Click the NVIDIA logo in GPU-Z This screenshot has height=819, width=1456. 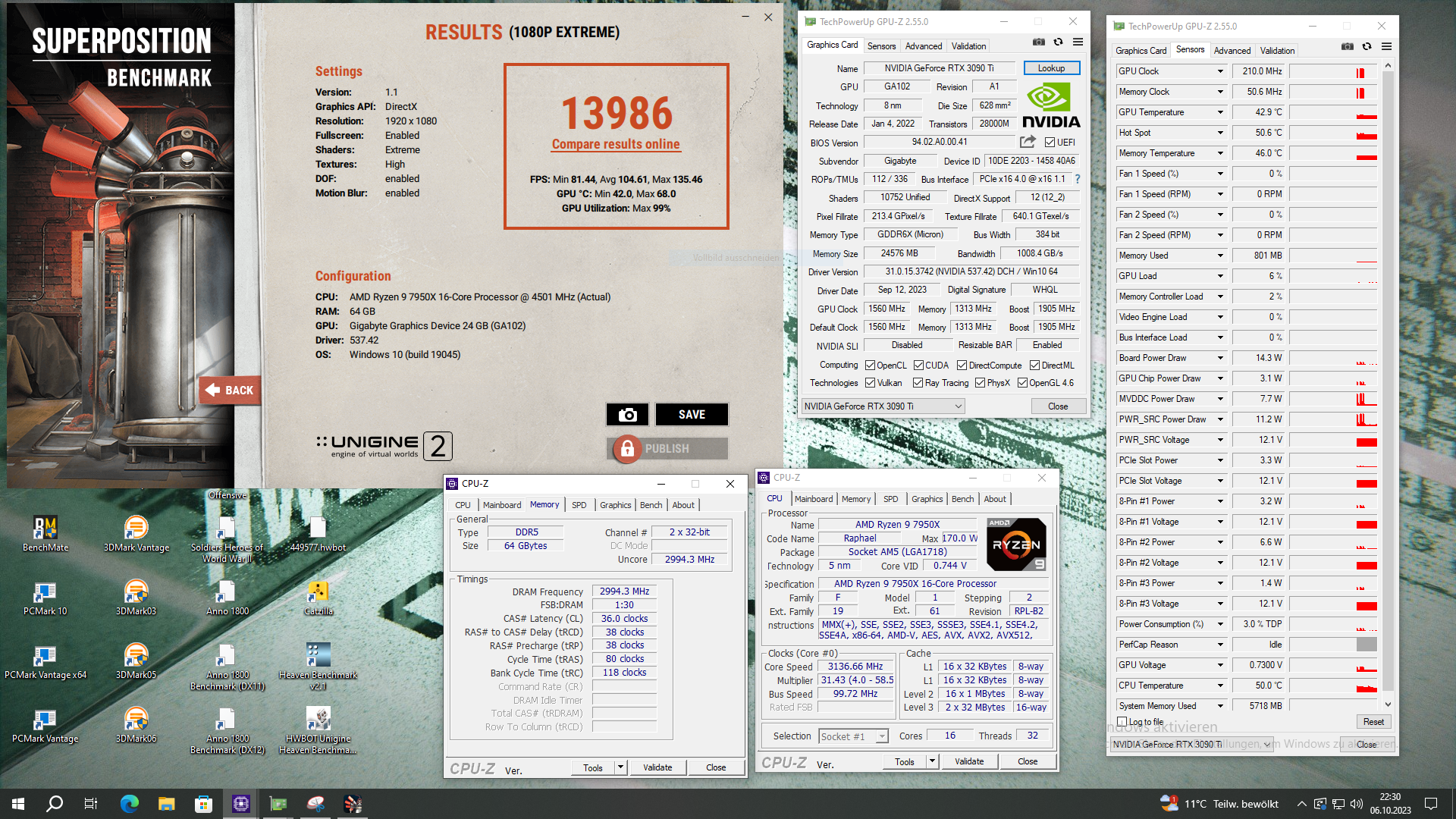[x=1051, y=105]
